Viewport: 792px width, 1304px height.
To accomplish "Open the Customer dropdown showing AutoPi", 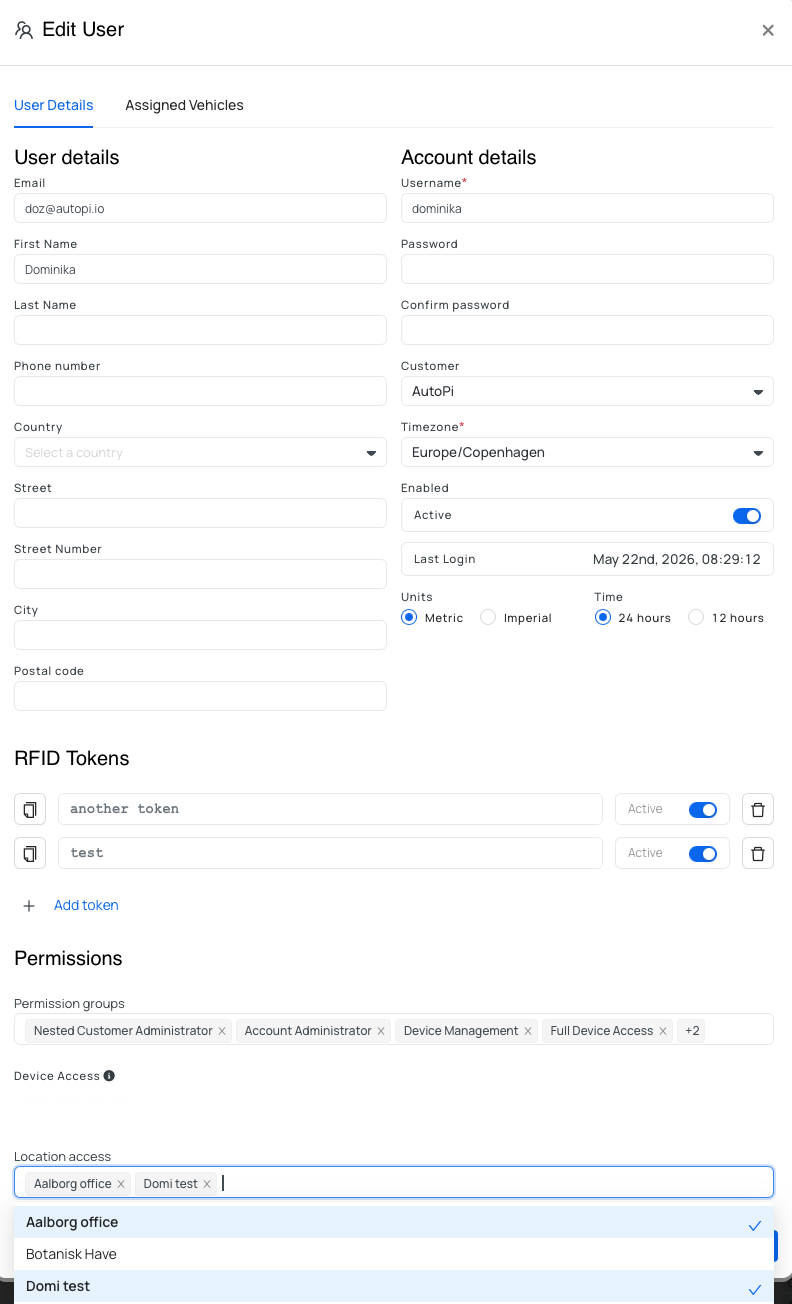I will (x=587, y=392).
